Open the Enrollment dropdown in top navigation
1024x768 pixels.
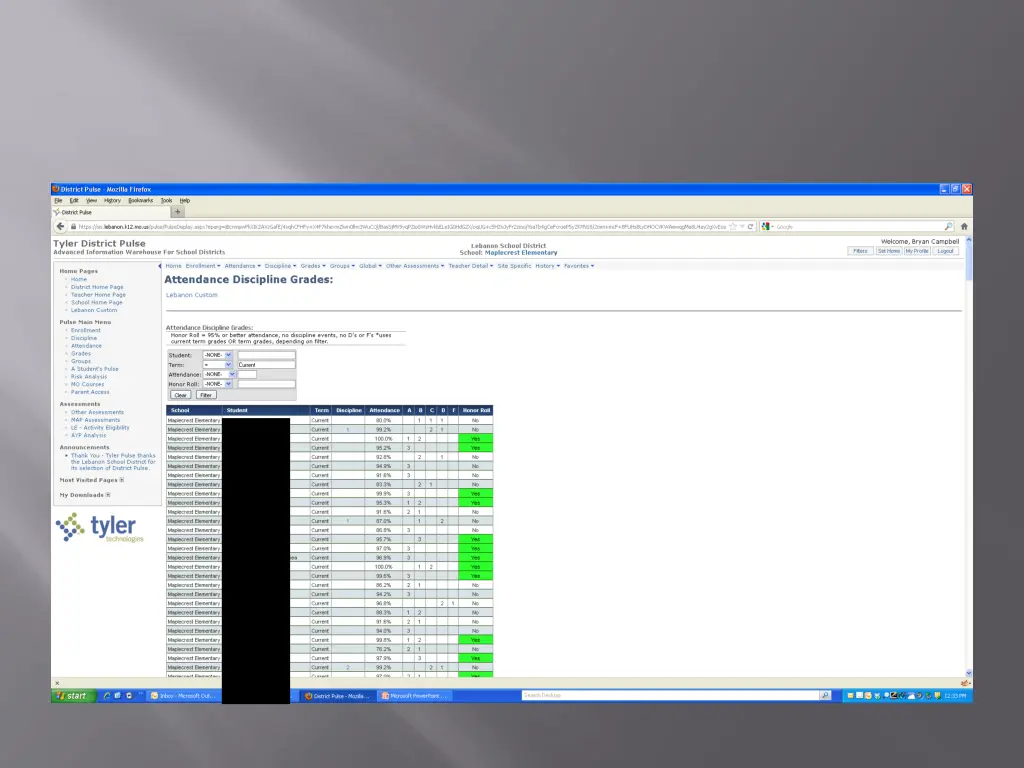[202, 266]
